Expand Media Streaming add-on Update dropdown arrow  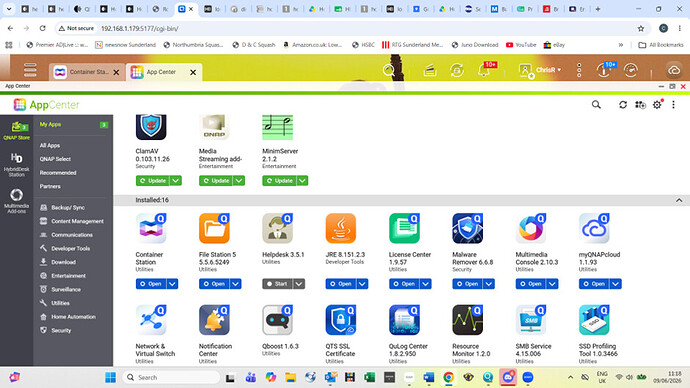pos(239,180)
